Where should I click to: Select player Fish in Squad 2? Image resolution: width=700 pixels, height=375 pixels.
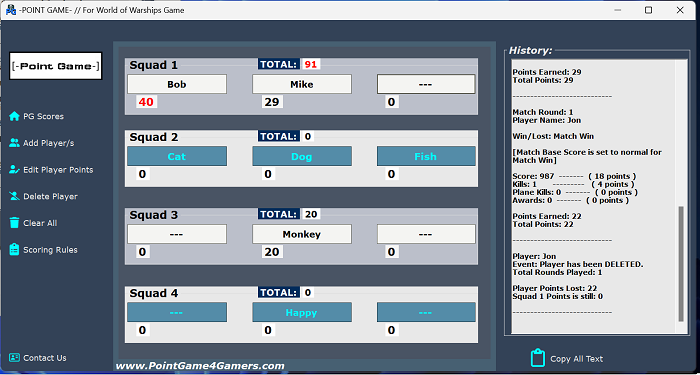(426, 156)
